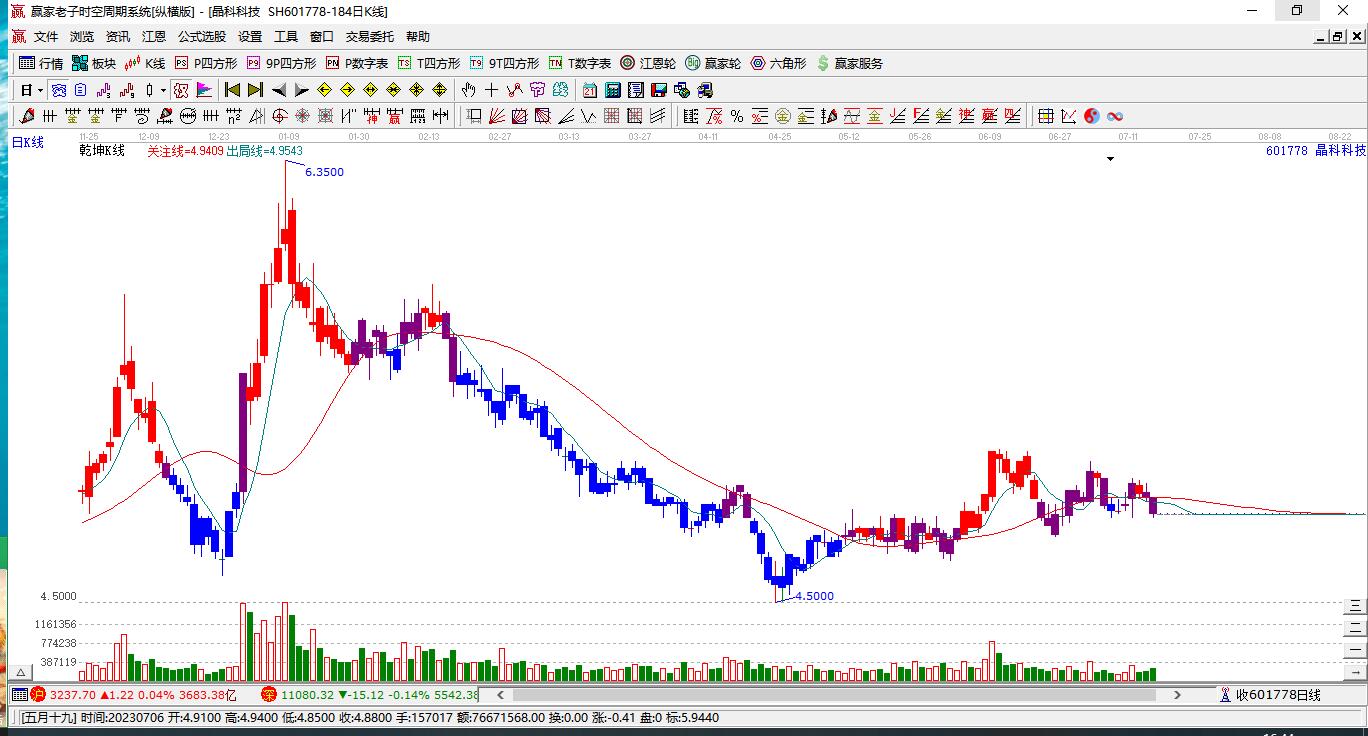Open the 江恩轮 Gann wheel
The image size is (1368, 736).
(648, 63)
